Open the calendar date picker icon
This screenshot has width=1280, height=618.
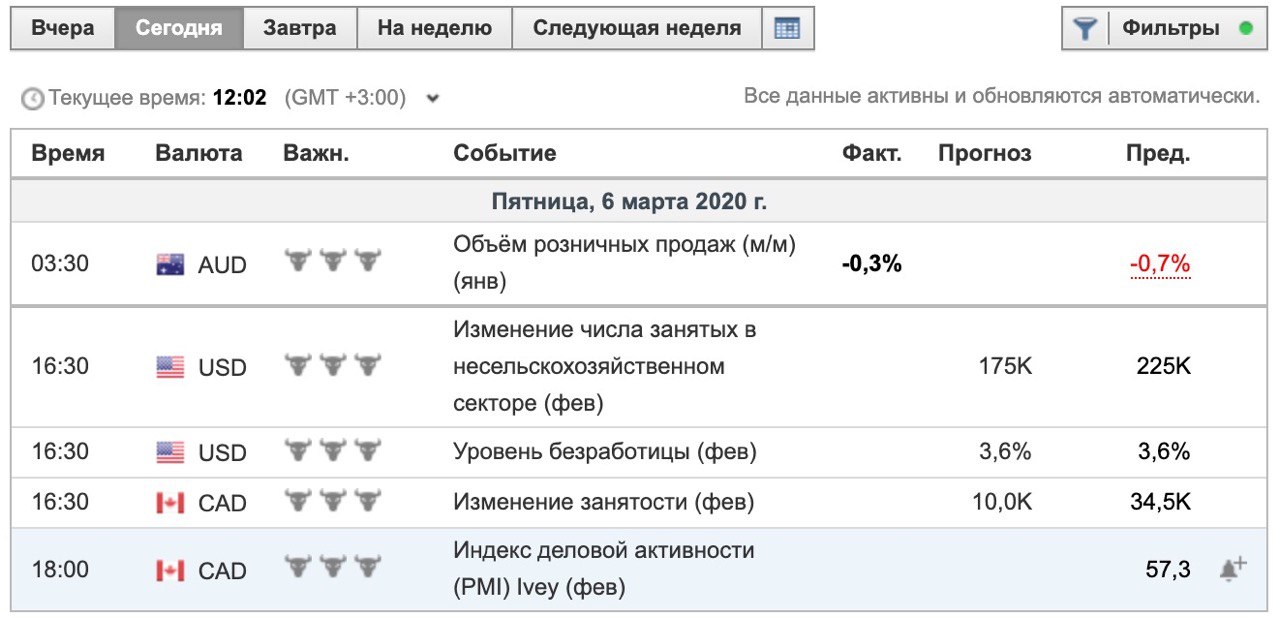coord(787,28)
